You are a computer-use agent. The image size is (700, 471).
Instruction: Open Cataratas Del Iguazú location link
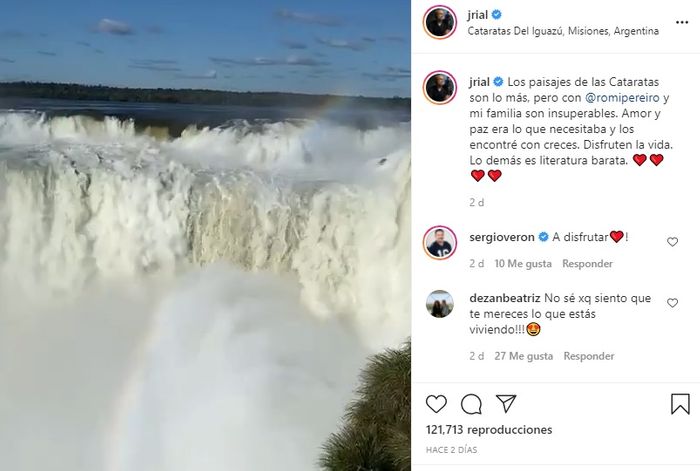click(x=563, y=31)
